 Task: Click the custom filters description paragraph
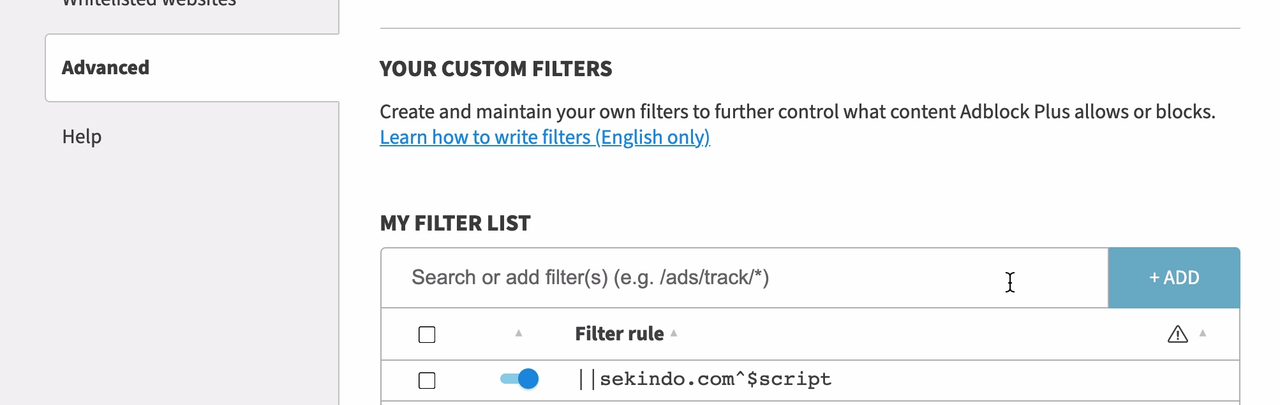point(797,112)
